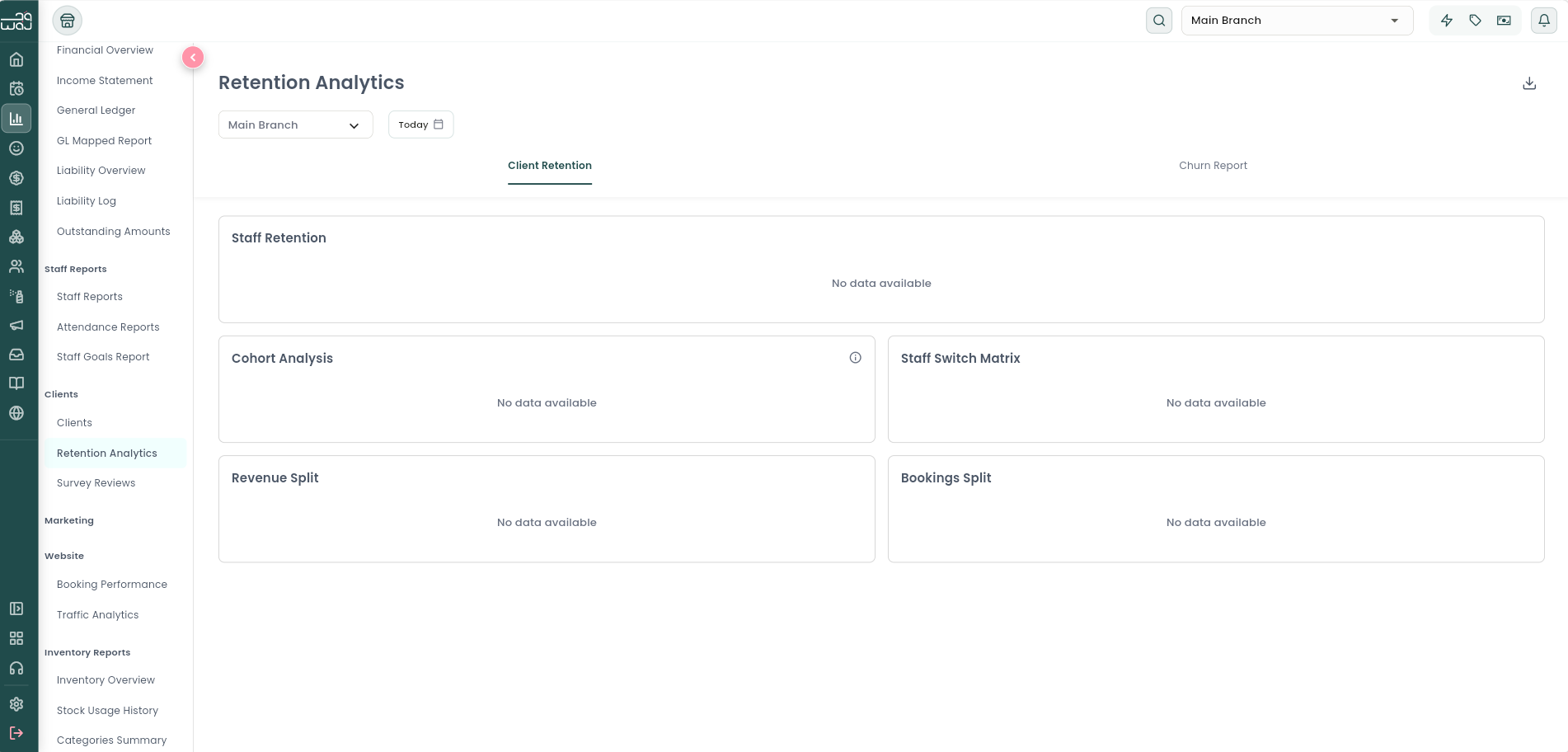This screenshot has height=752, width=1568.
Task: Click the download report icon
Action: click(1529, 83)
